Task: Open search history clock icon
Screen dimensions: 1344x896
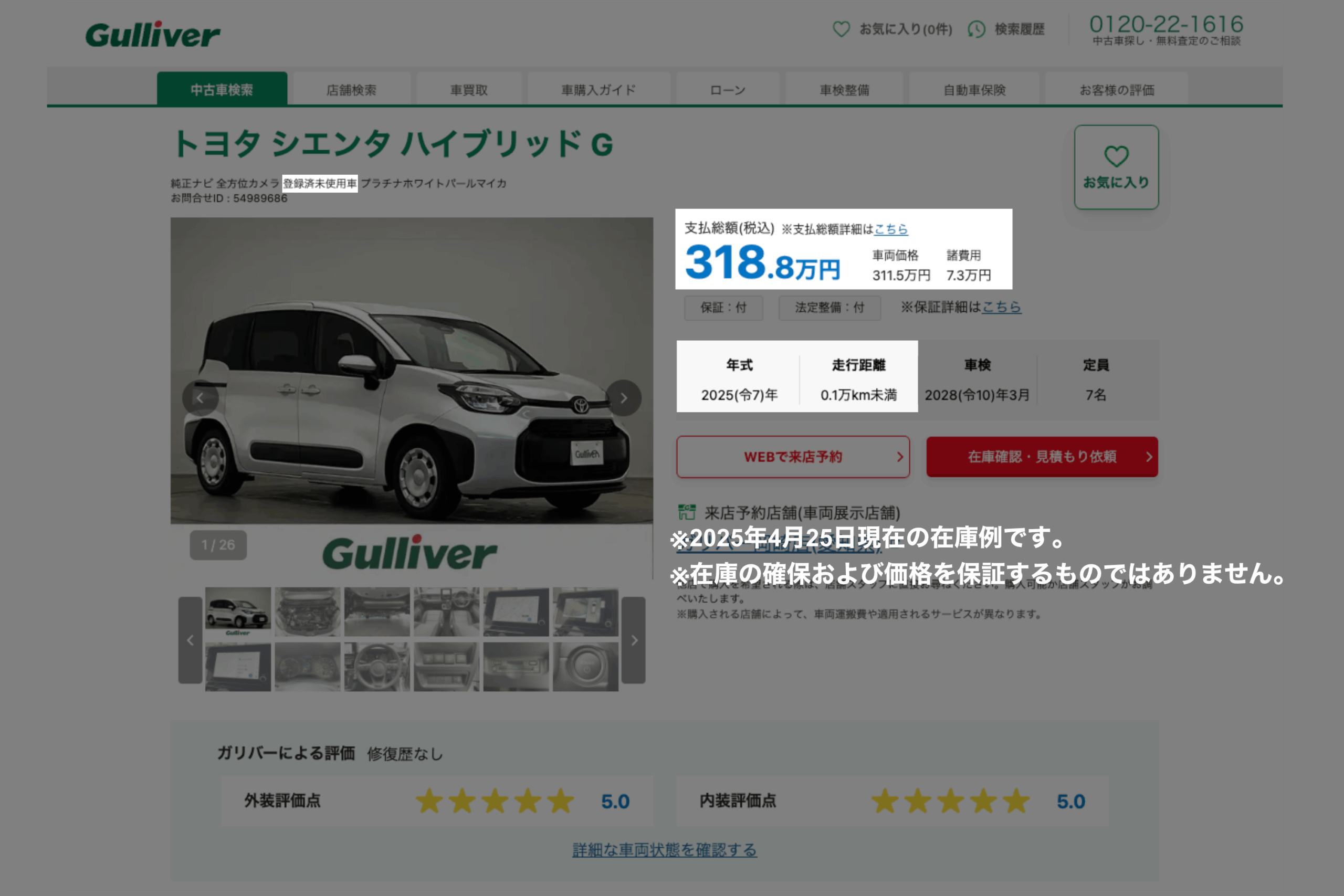Action: tap(976, 29)
